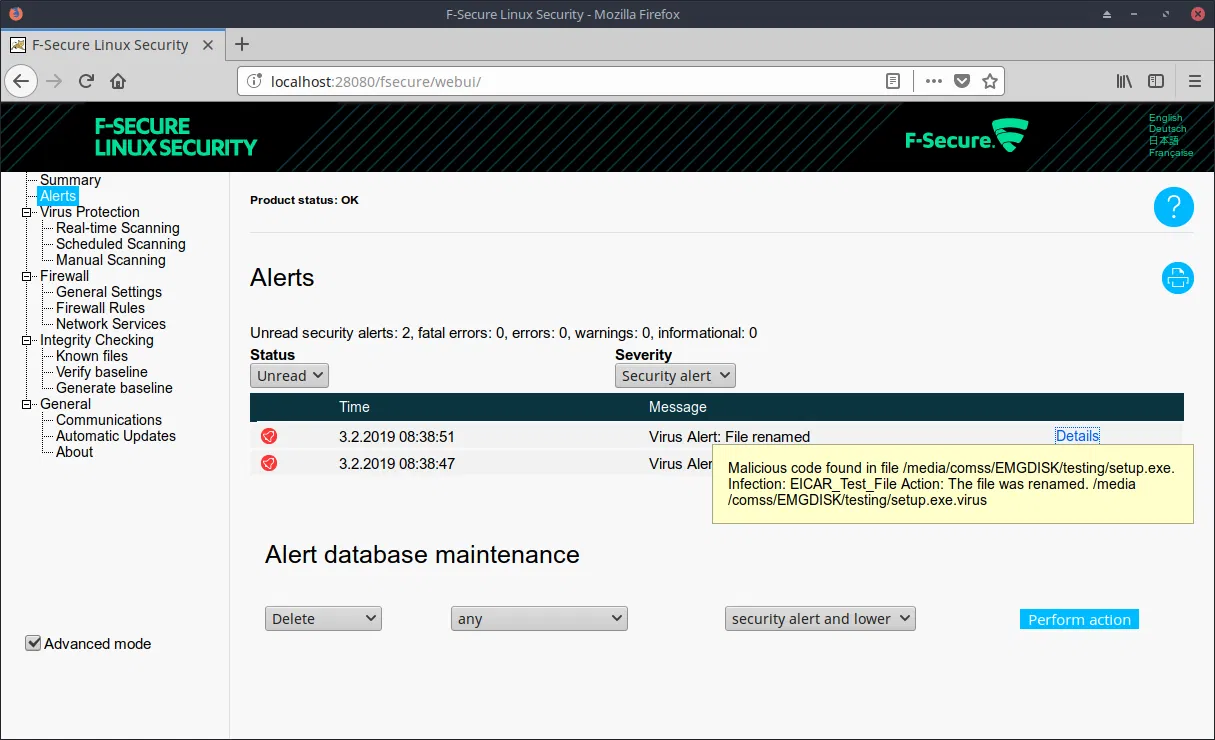Screen dimensions: 1215x740
Task: Open the Severity dropdown set to Security alert
Action: [x=675, y=376]
